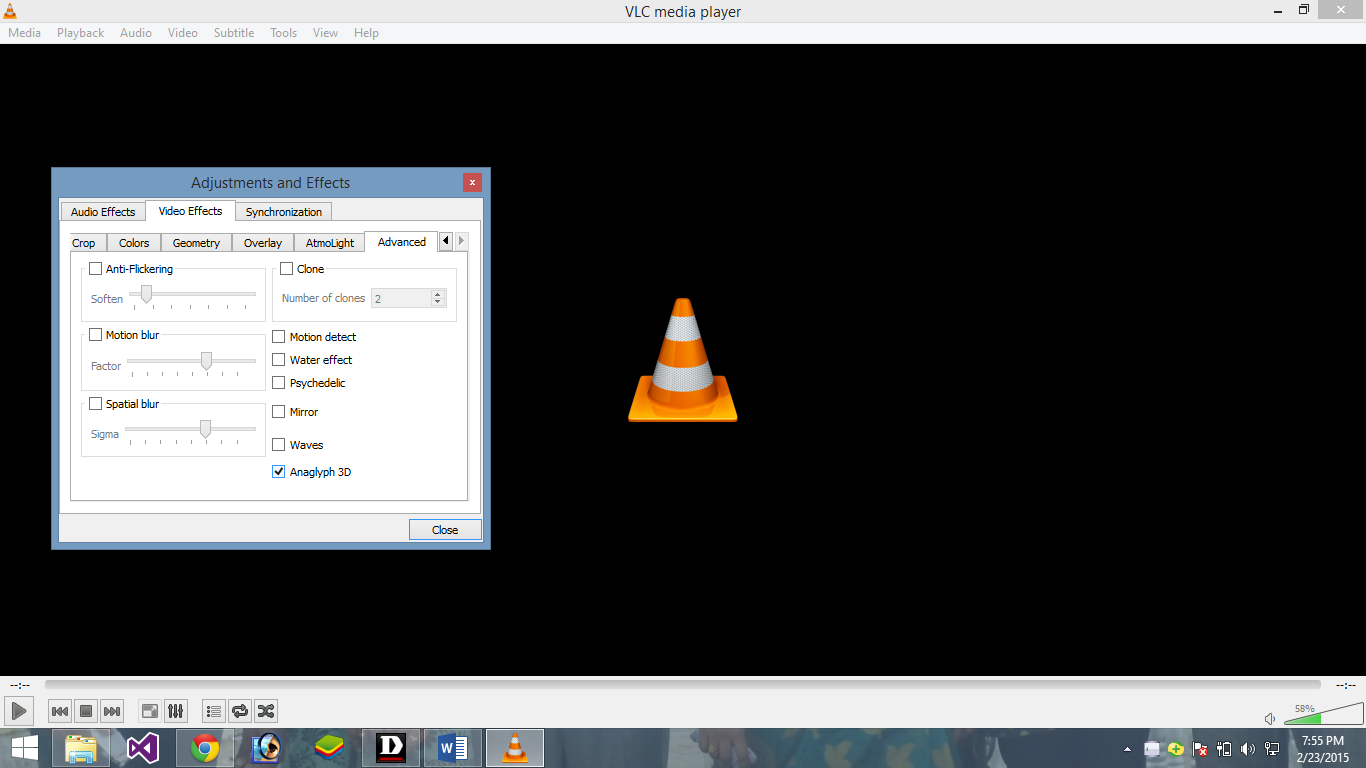Open File Explorer from the taskbar
Viewport: 1366px width, 768px height.
[81, 748]
